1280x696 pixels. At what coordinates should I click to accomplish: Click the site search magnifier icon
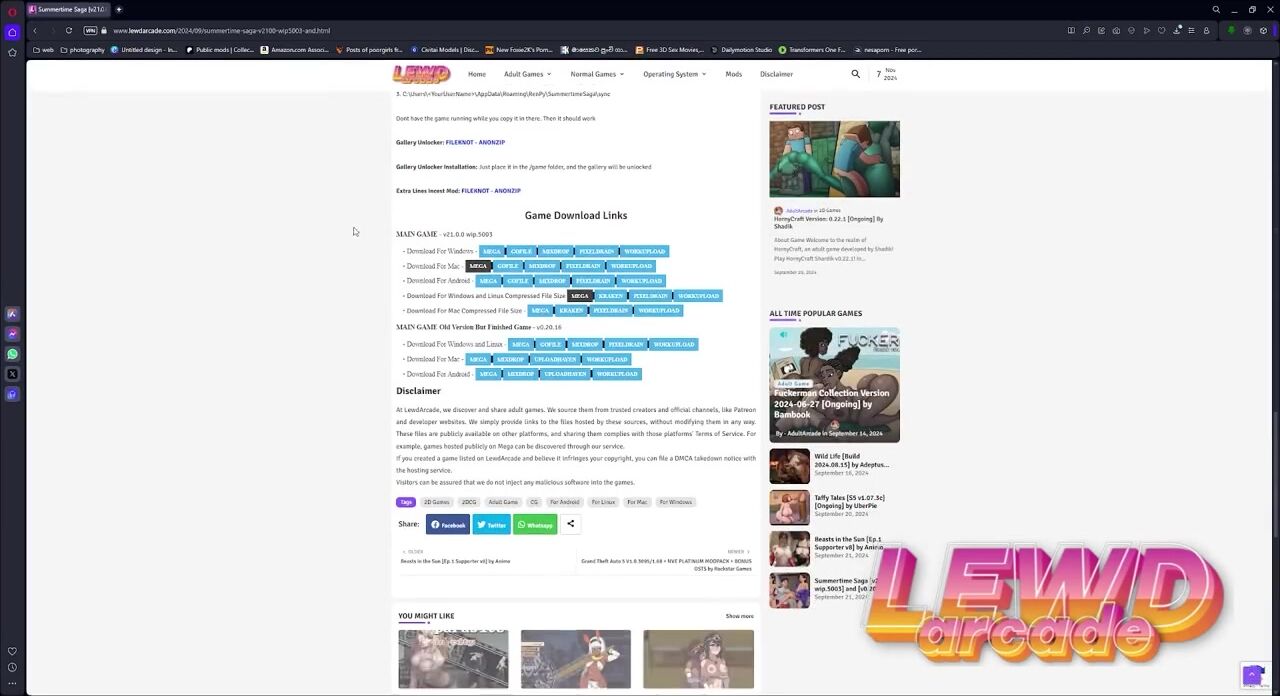(855, 74)
